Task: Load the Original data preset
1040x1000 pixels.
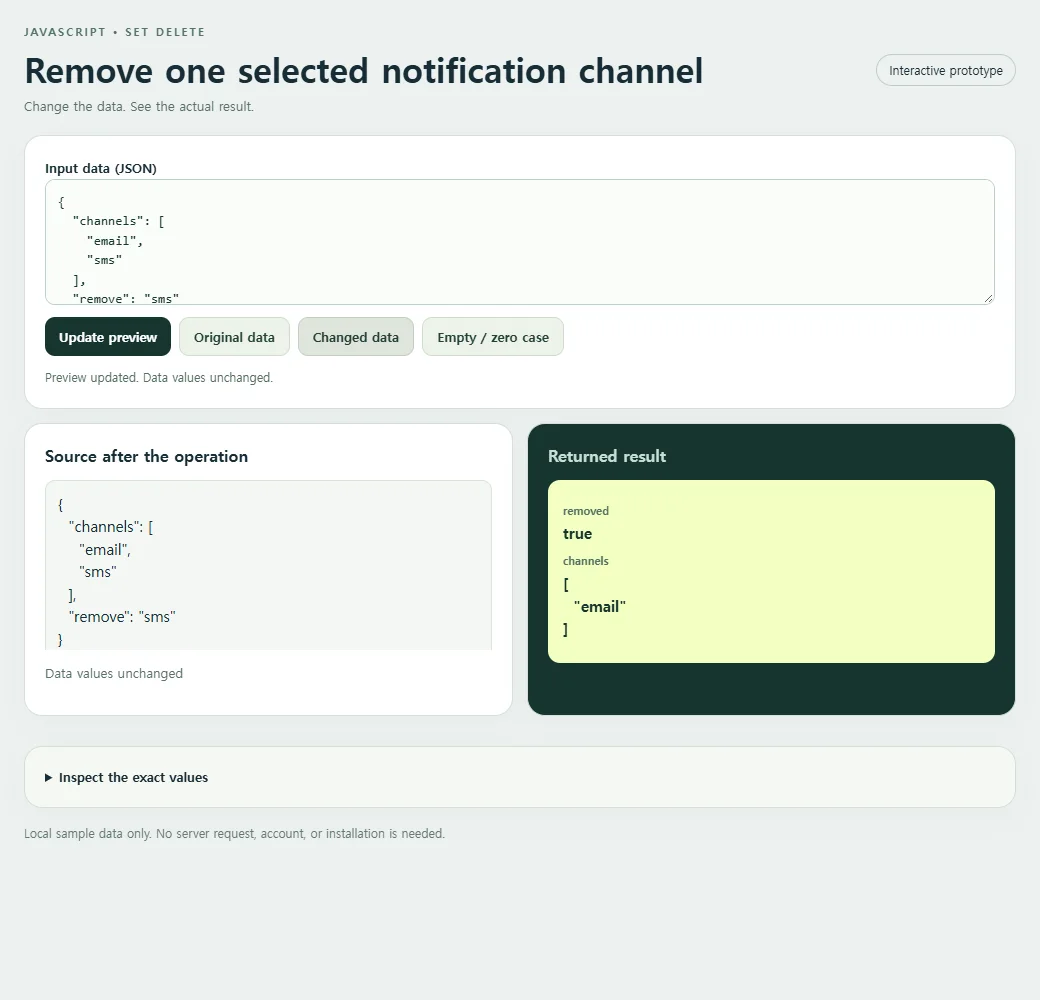Action: [234, 337]
